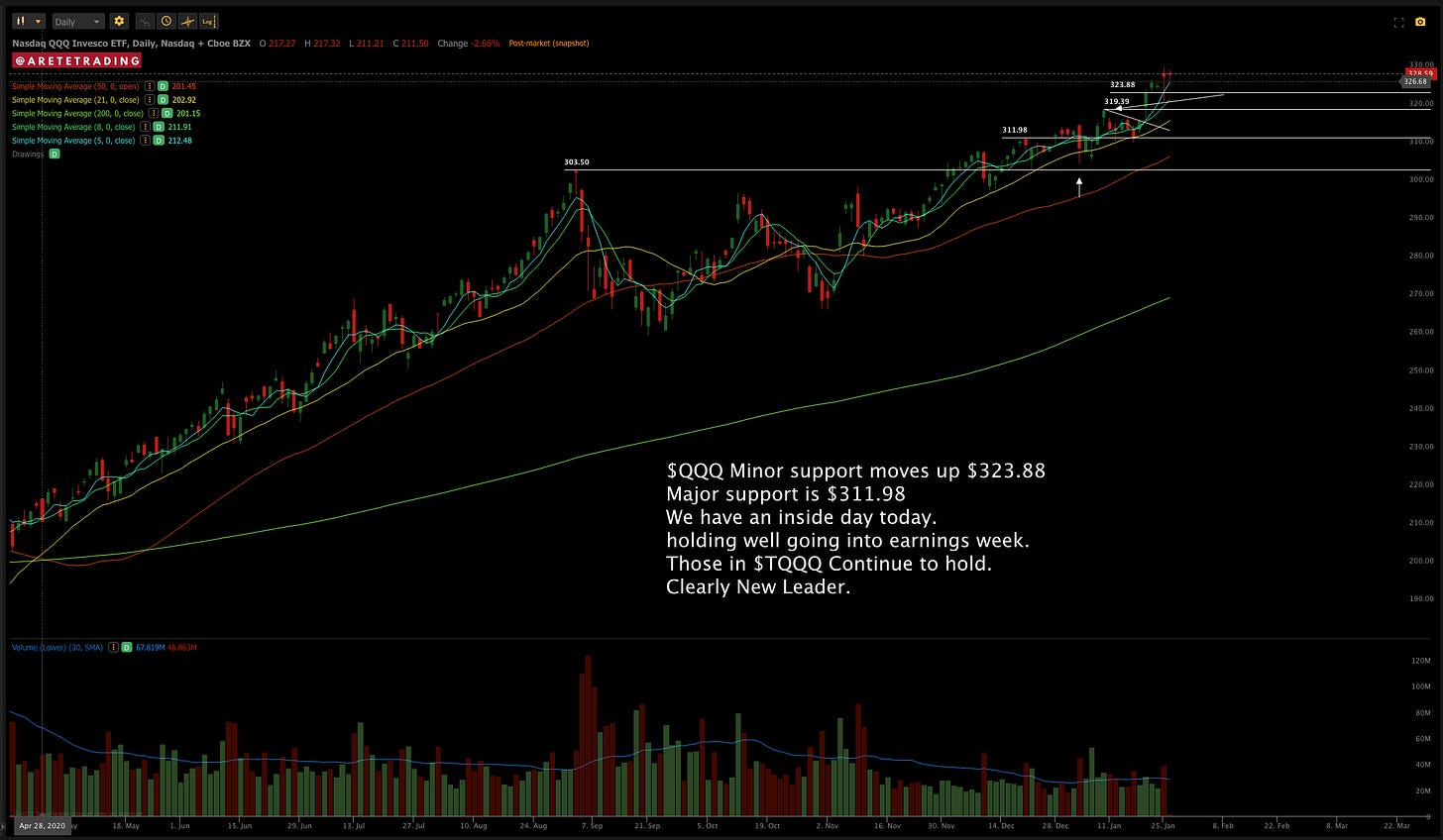
Task: Click the Apr 28, 2020 date tooltip
Action: click(x=42, y=825)
